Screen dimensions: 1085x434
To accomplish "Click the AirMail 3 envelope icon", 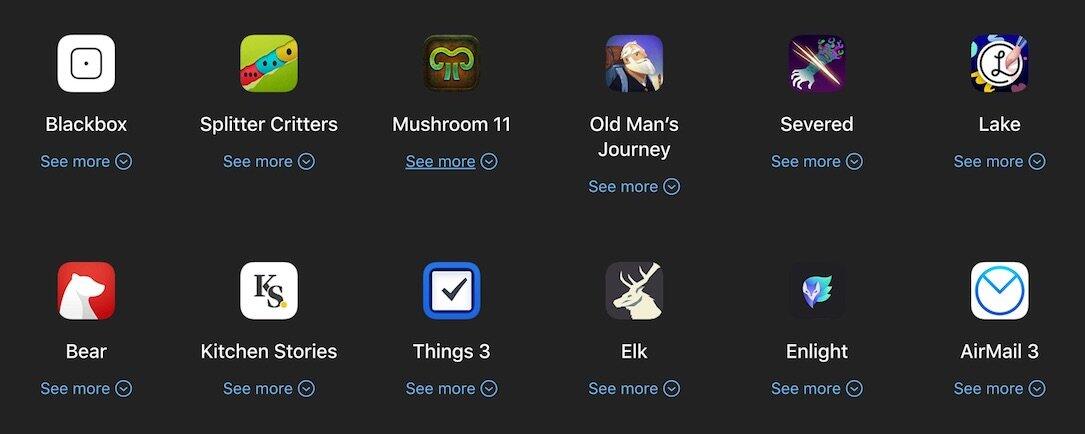I will tap(999, 291).
